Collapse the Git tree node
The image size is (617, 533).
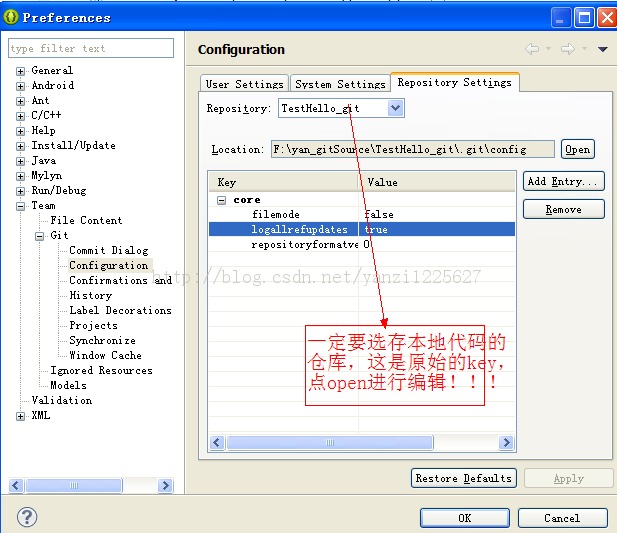pyautogui.click(x=39, y=236)
